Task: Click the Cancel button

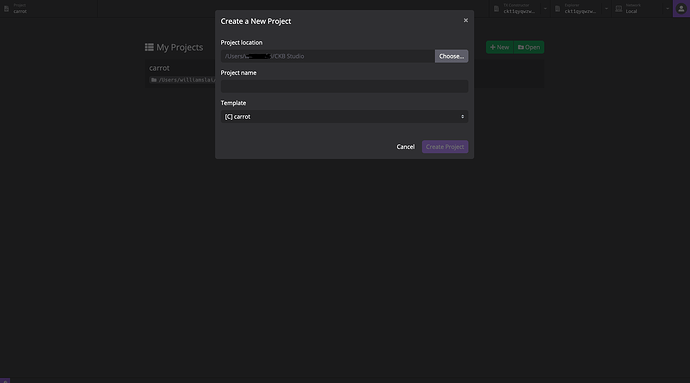Action: (405, 147)
